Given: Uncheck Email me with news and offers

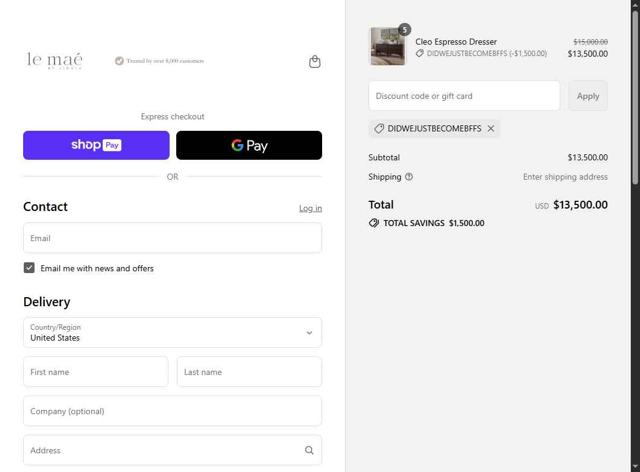Looking at the screenshot, I should [29, 268].
